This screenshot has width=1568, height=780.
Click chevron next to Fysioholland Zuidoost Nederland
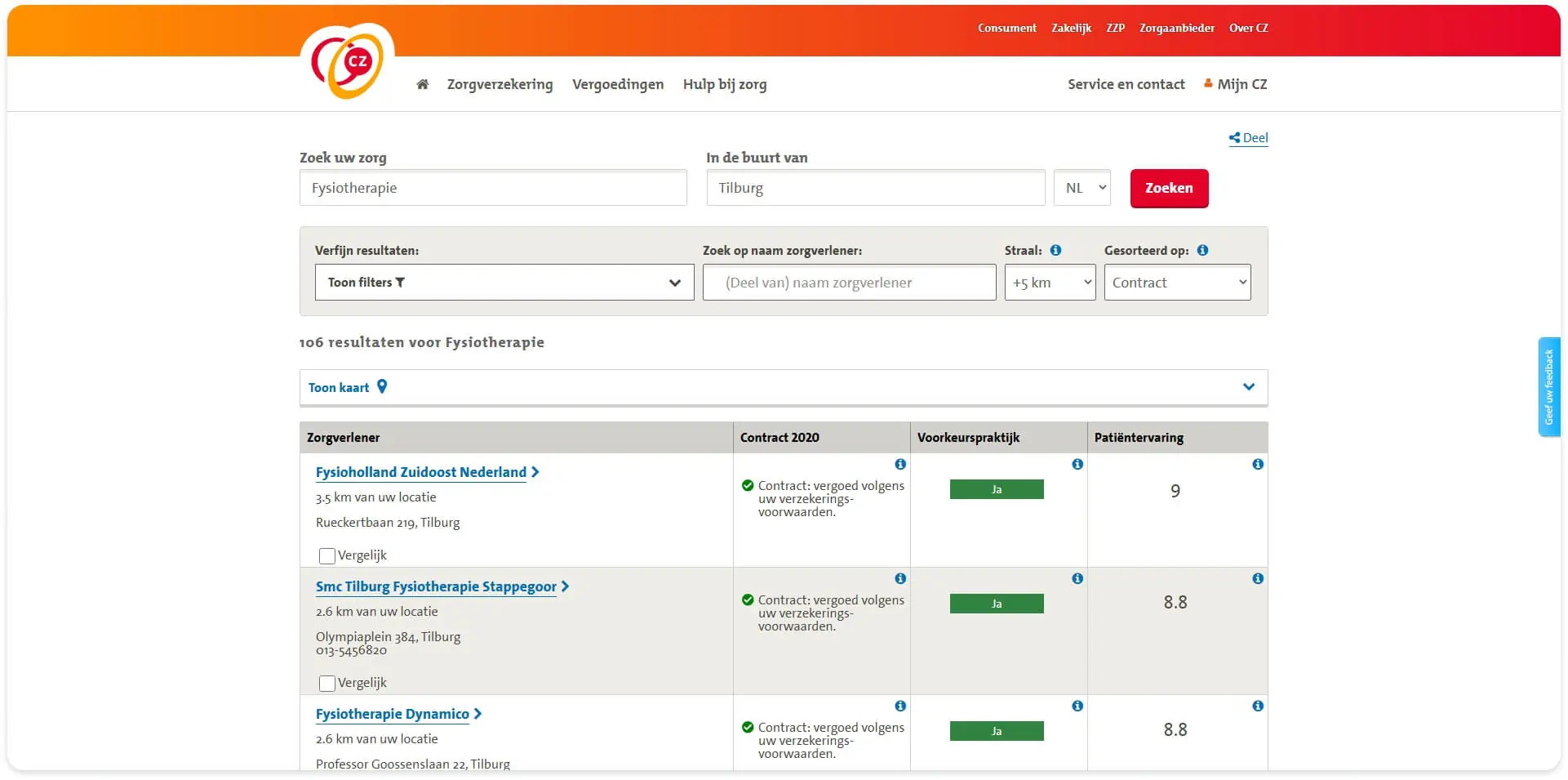coord(535,472)
